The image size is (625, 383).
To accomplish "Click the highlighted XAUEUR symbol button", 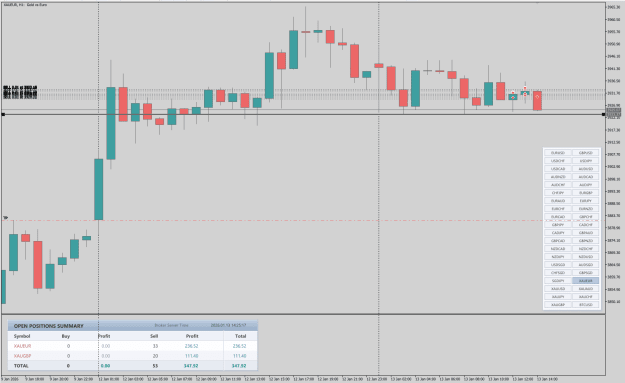I will (x=585, y=281).
